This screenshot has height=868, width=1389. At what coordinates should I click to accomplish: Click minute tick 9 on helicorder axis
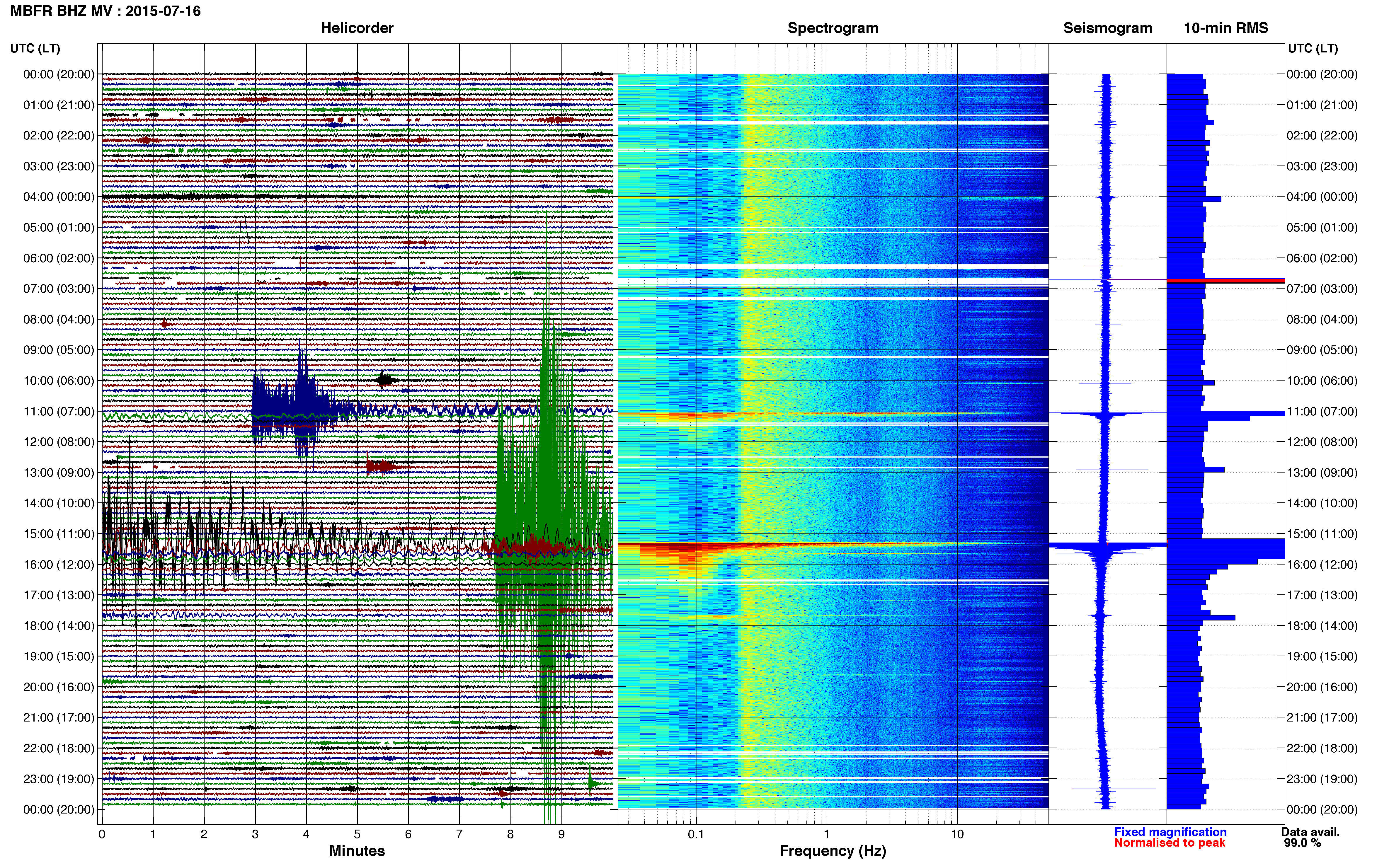pyautogui.click(x=561, y=834)
